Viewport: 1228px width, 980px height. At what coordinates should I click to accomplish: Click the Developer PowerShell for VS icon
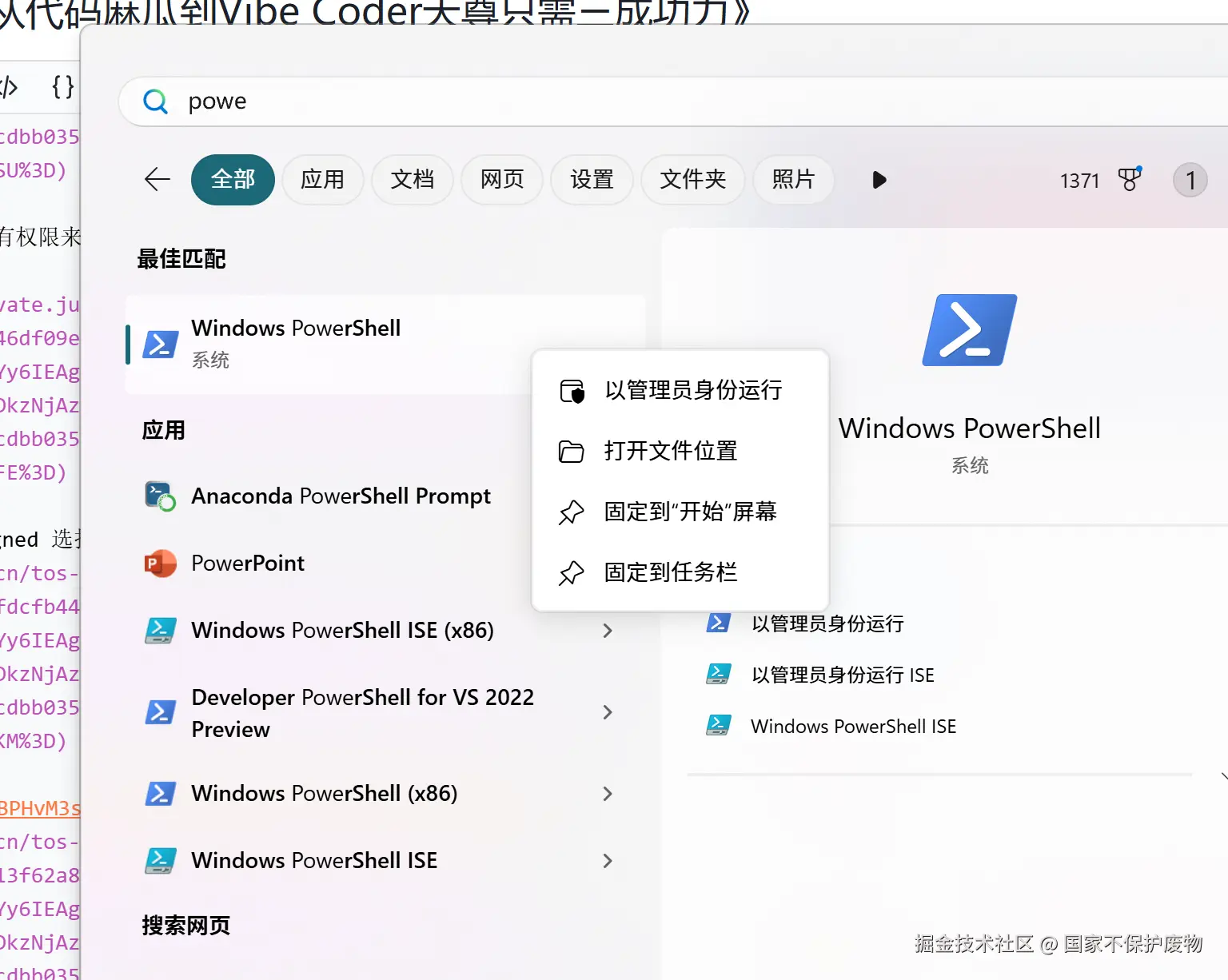tap(160, 712)
